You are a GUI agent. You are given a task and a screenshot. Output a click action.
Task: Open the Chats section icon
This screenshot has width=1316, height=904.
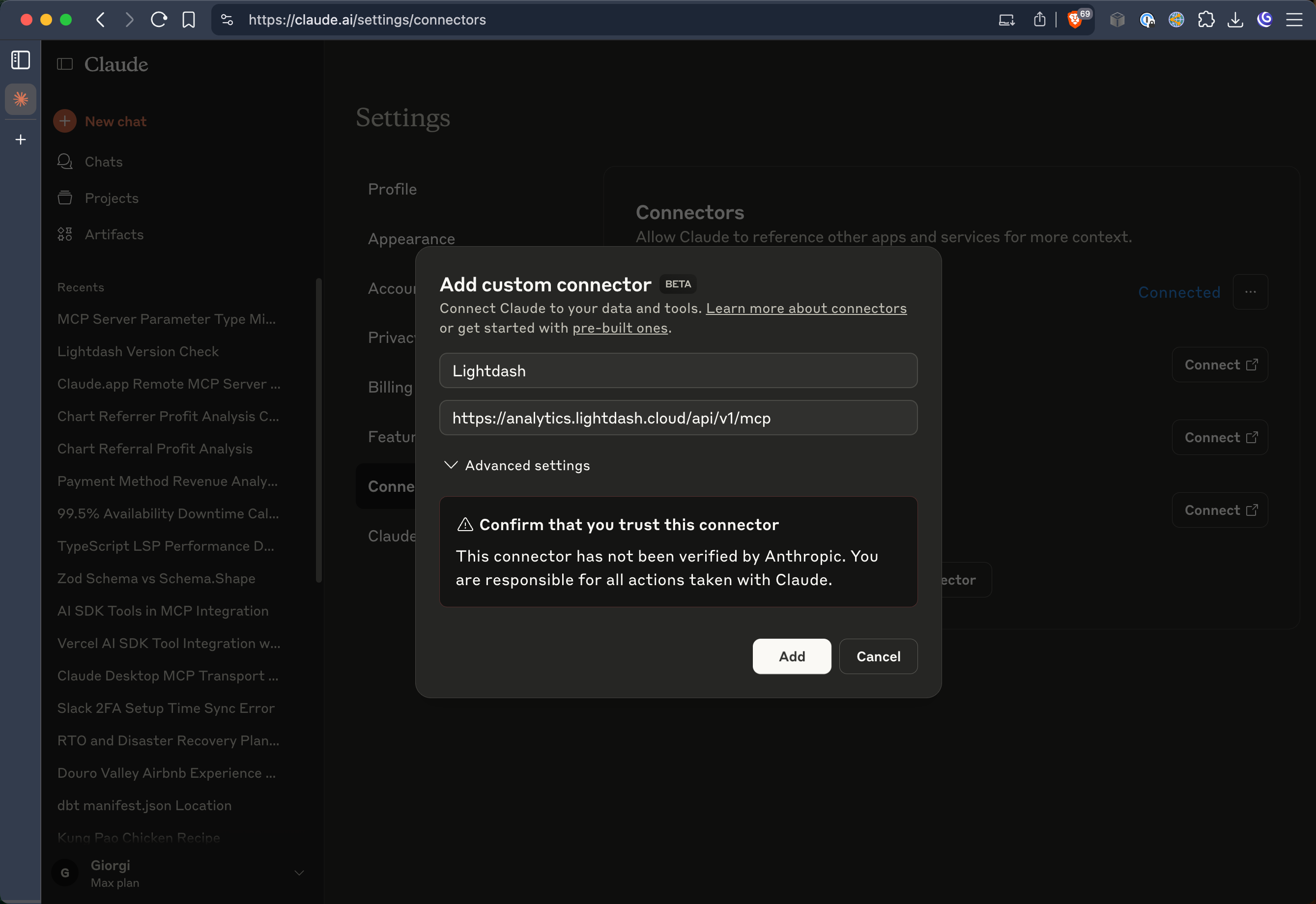click(64, 162)
